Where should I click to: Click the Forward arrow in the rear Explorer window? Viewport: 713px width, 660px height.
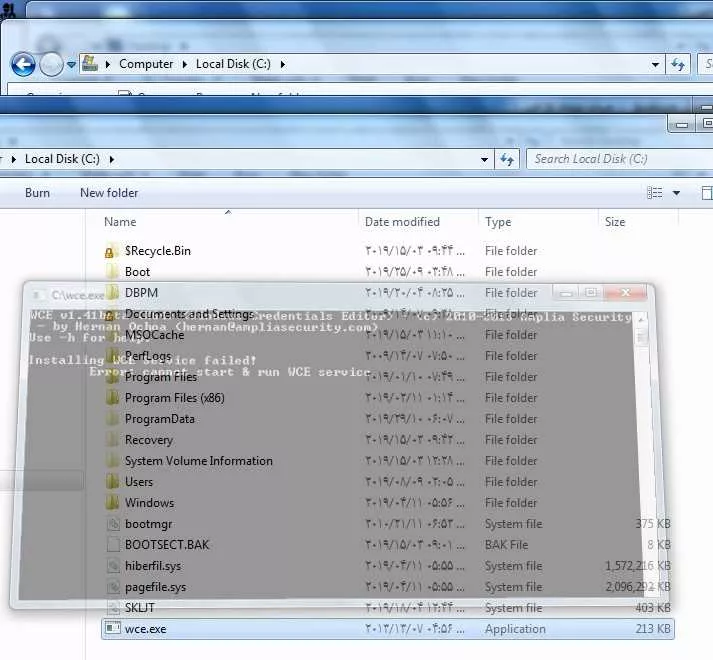click(x=51, y=64)
